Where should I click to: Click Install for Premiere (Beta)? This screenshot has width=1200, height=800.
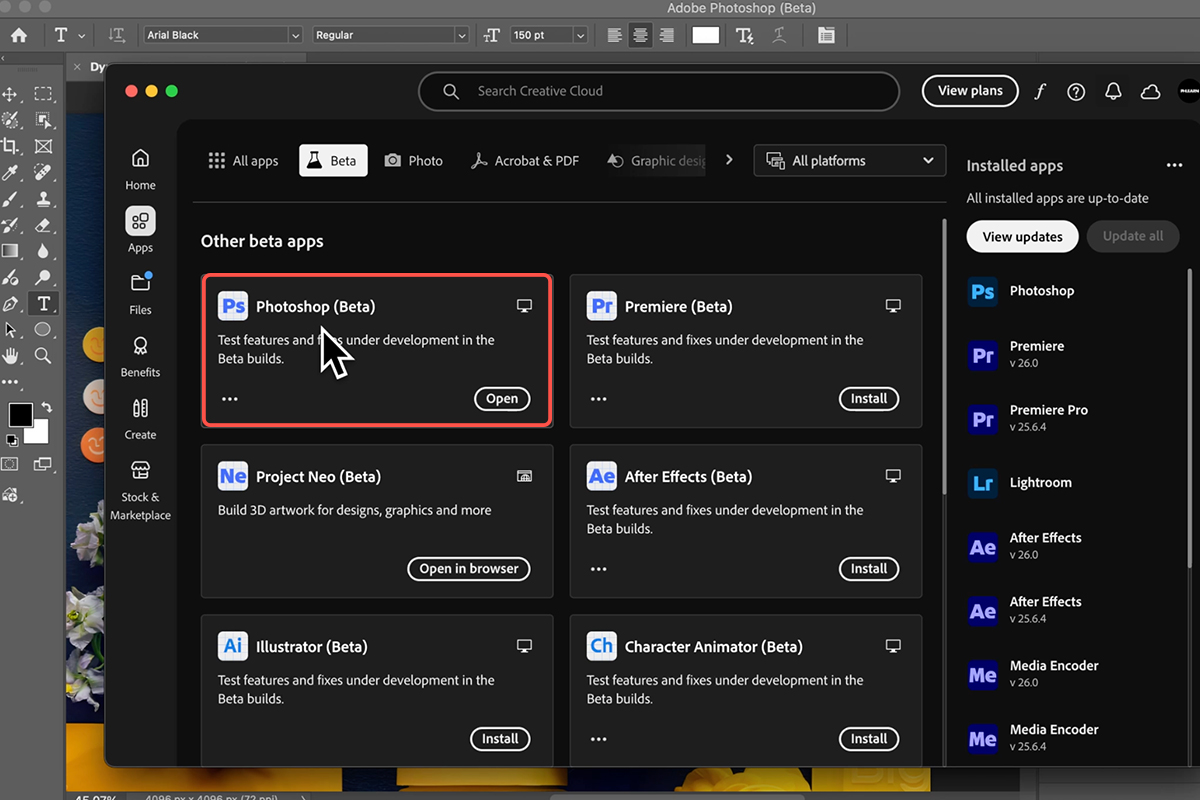point(868,398)
